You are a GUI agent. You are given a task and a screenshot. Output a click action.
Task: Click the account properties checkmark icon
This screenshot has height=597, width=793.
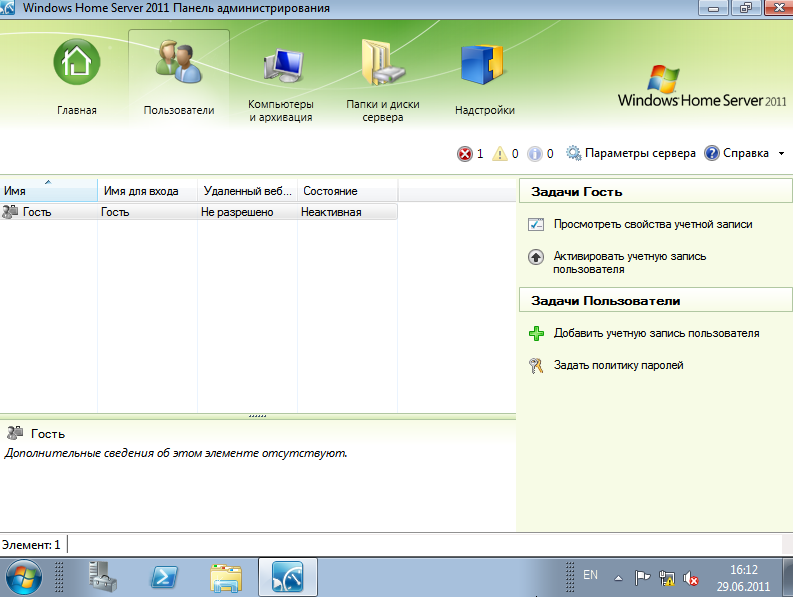(536, 224)
